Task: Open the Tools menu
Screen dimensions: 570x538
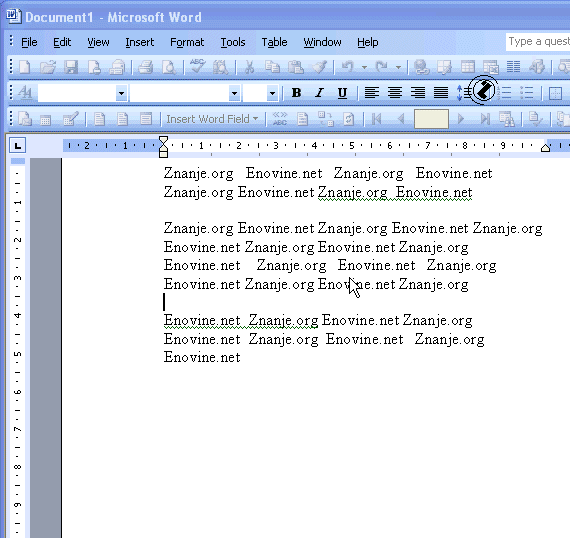Action: [x=233, y=43]
